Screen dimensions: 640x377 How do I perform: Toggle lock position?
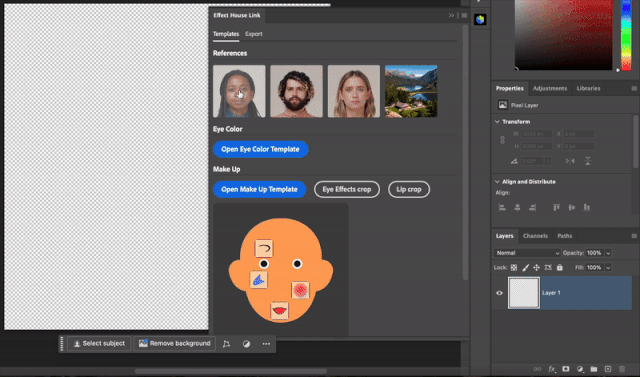click(537, 268)
